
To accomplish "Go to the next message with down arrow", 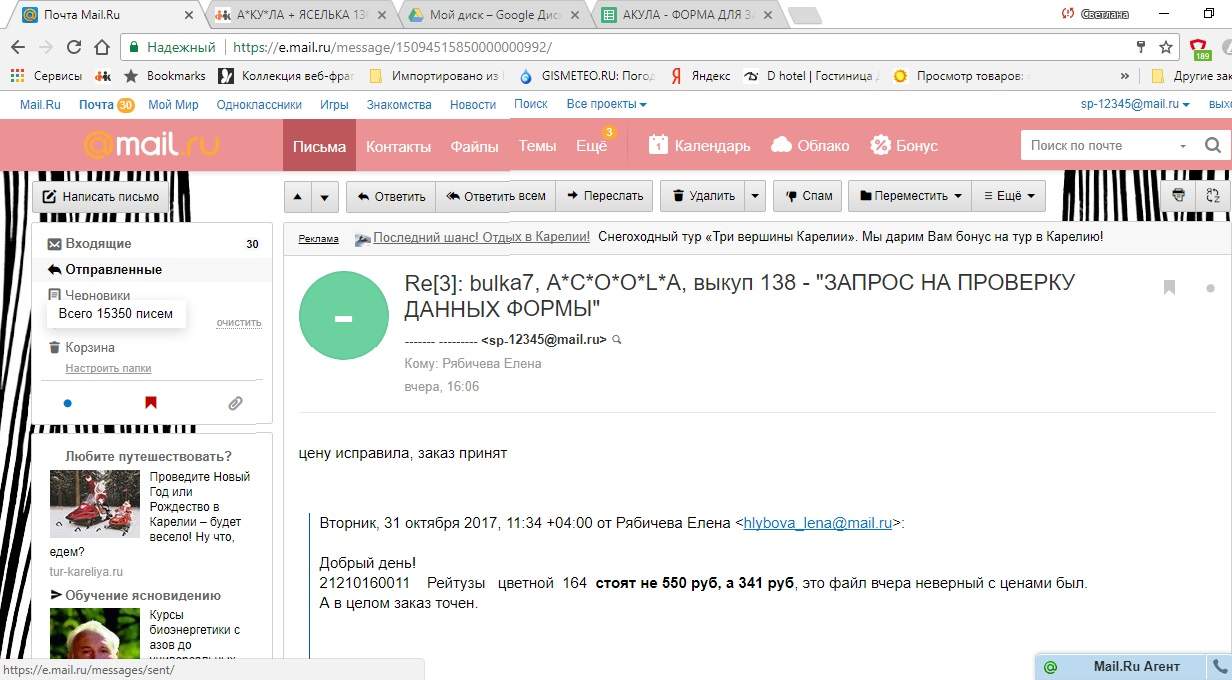I will tap(324, 196).
